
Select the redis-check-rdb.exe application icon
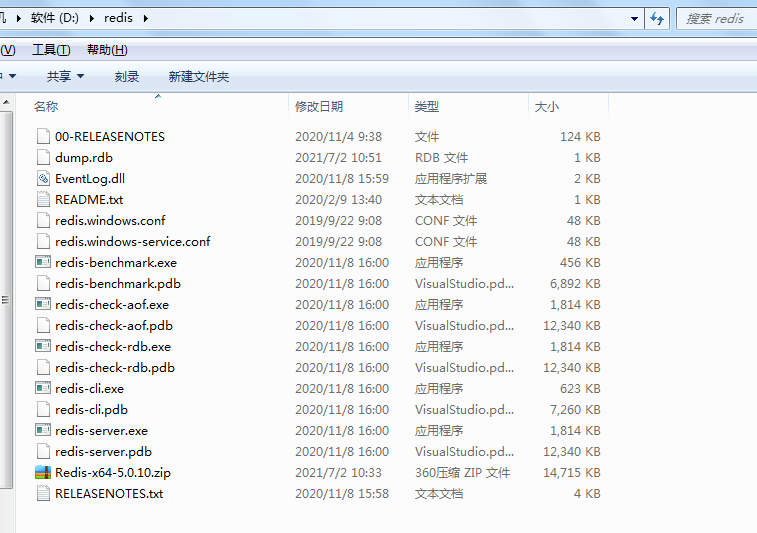[x=43, y=347]
